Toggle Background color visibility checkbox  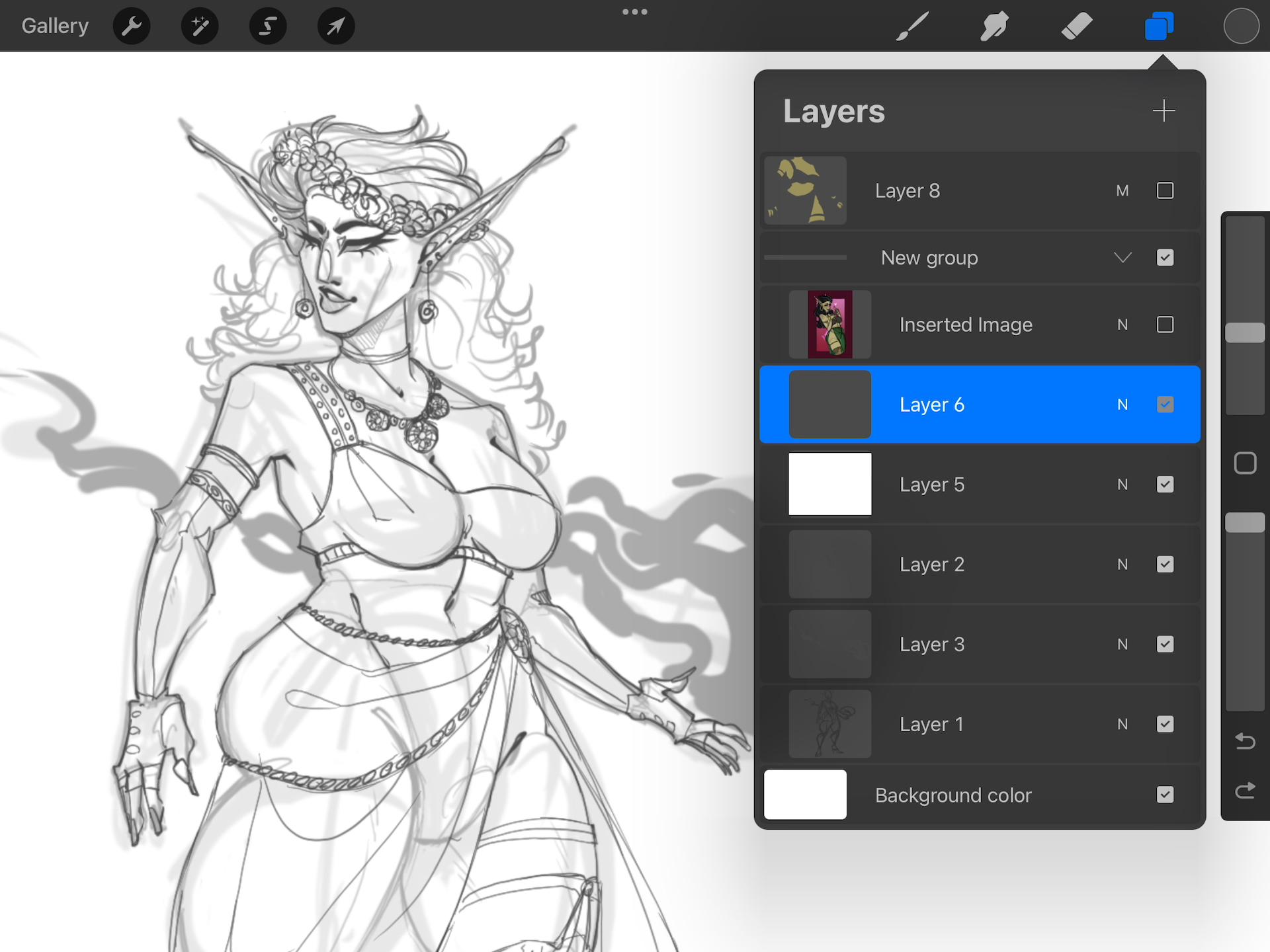point(1165,795)
